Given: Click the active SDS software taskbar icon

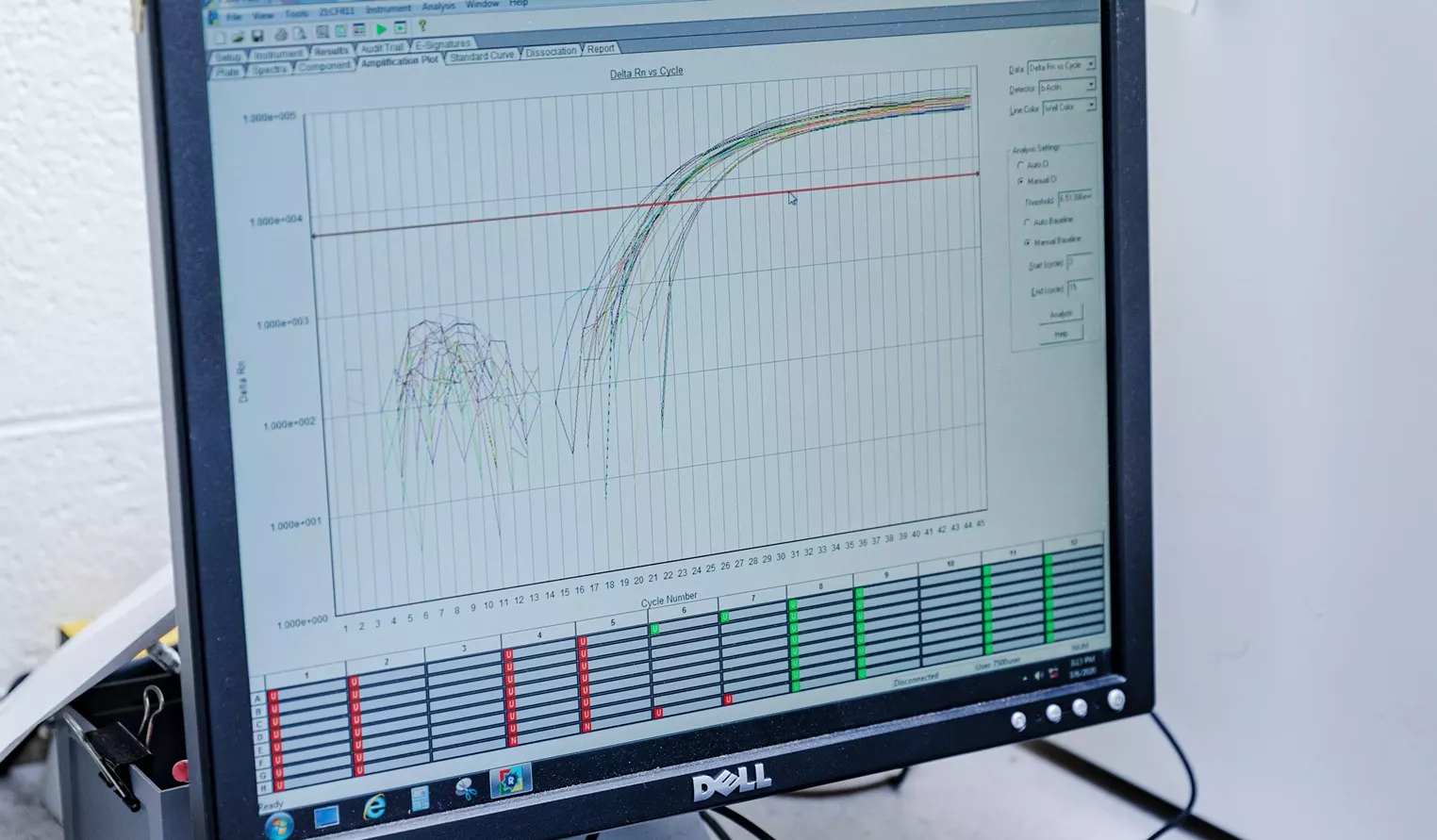Looking at the screenshot, I should point(511,780).
